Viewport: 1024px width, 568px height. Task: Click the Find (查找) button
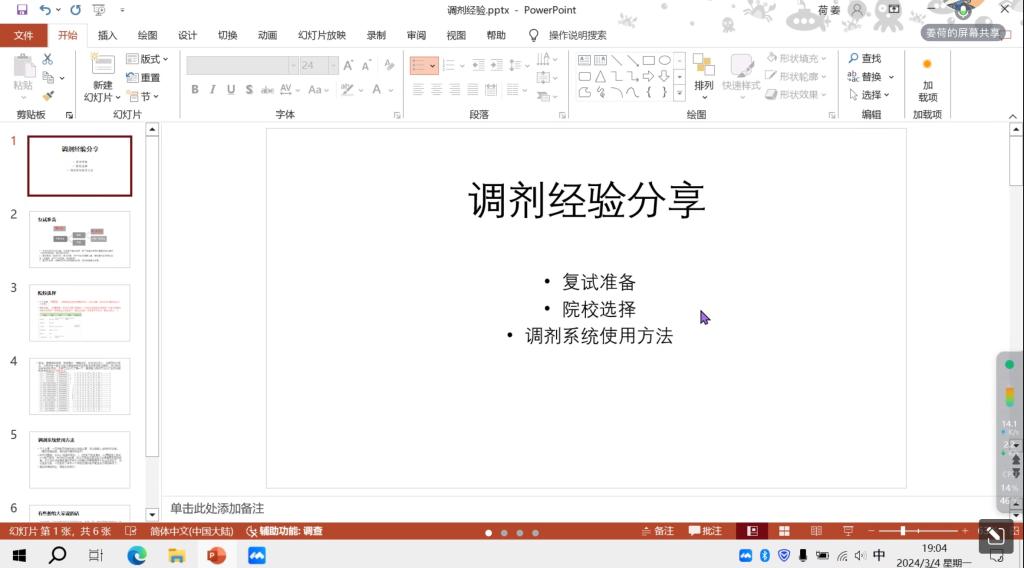tap(865, 59)
